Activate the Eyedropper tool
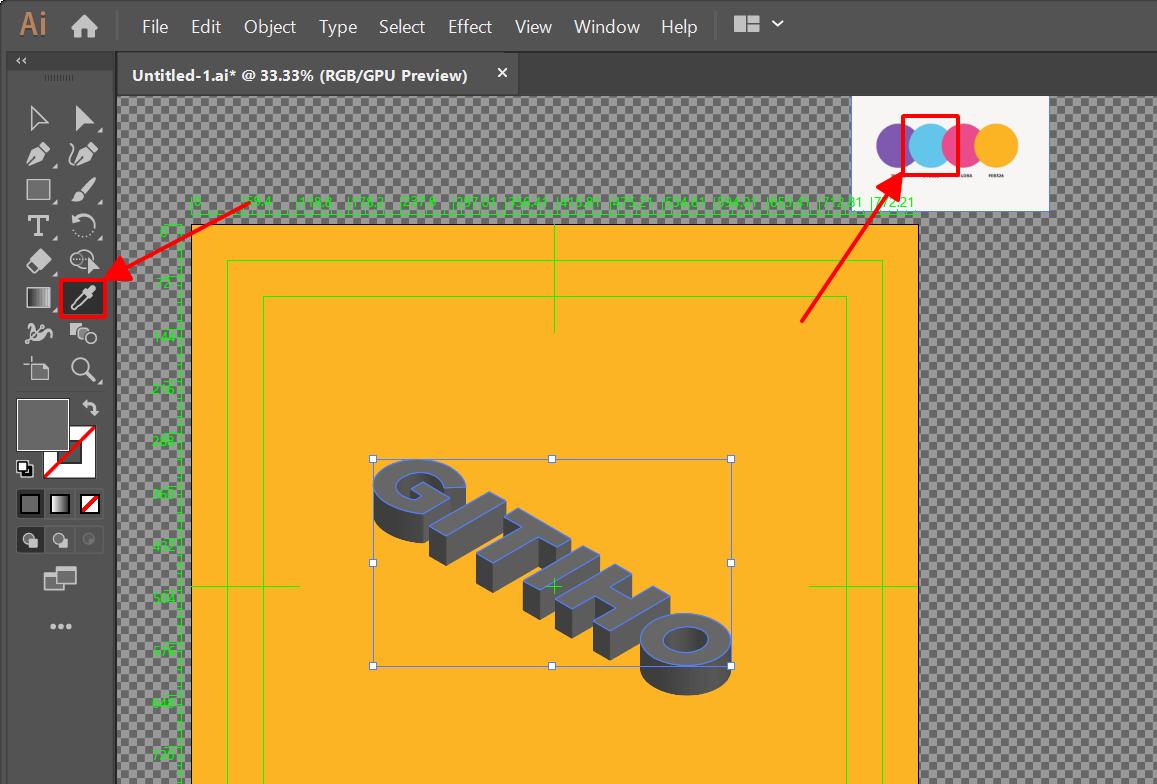Screen dimensions: 1157x784 point(84,297)
